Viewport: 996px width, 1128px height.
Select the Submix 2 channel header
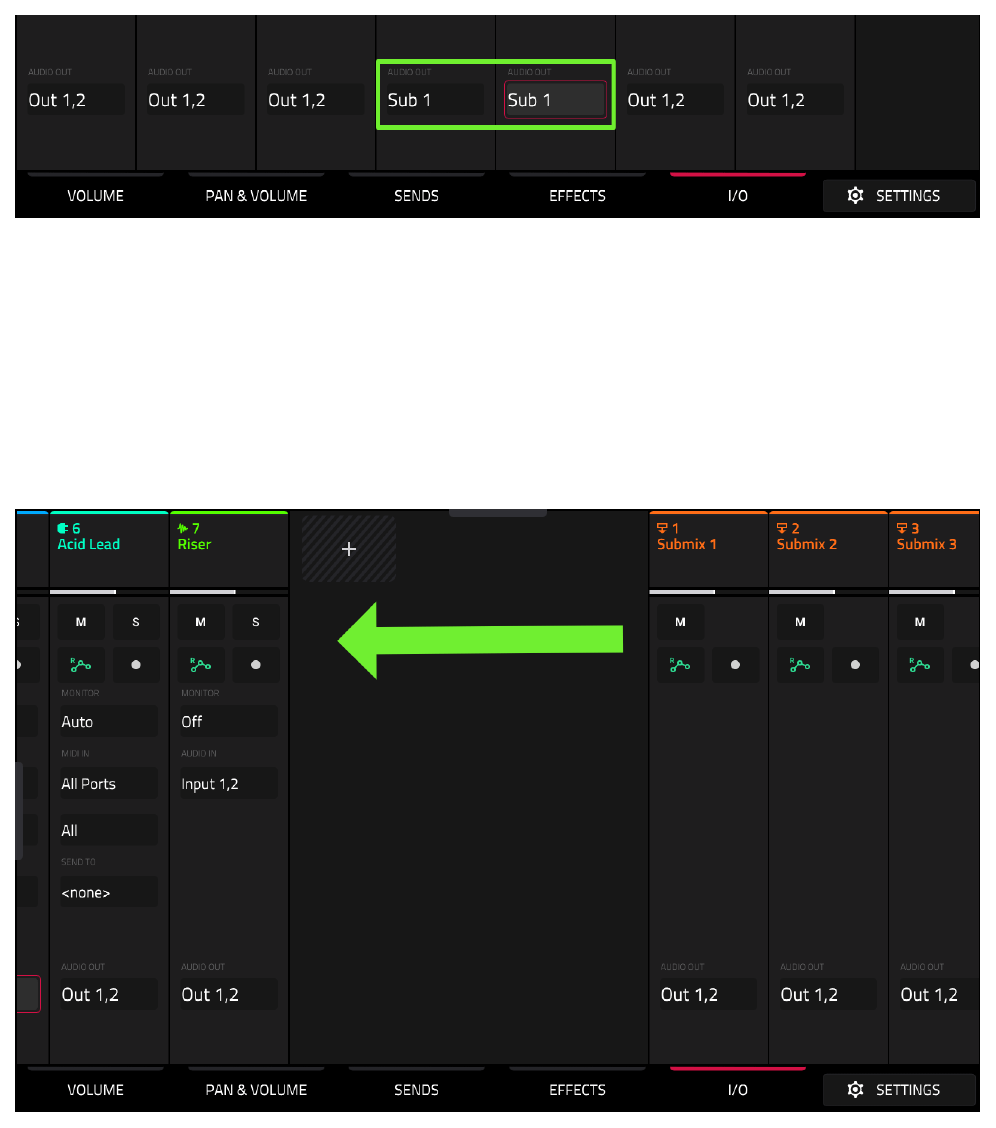pyautogui.click(x=828, y=549)
